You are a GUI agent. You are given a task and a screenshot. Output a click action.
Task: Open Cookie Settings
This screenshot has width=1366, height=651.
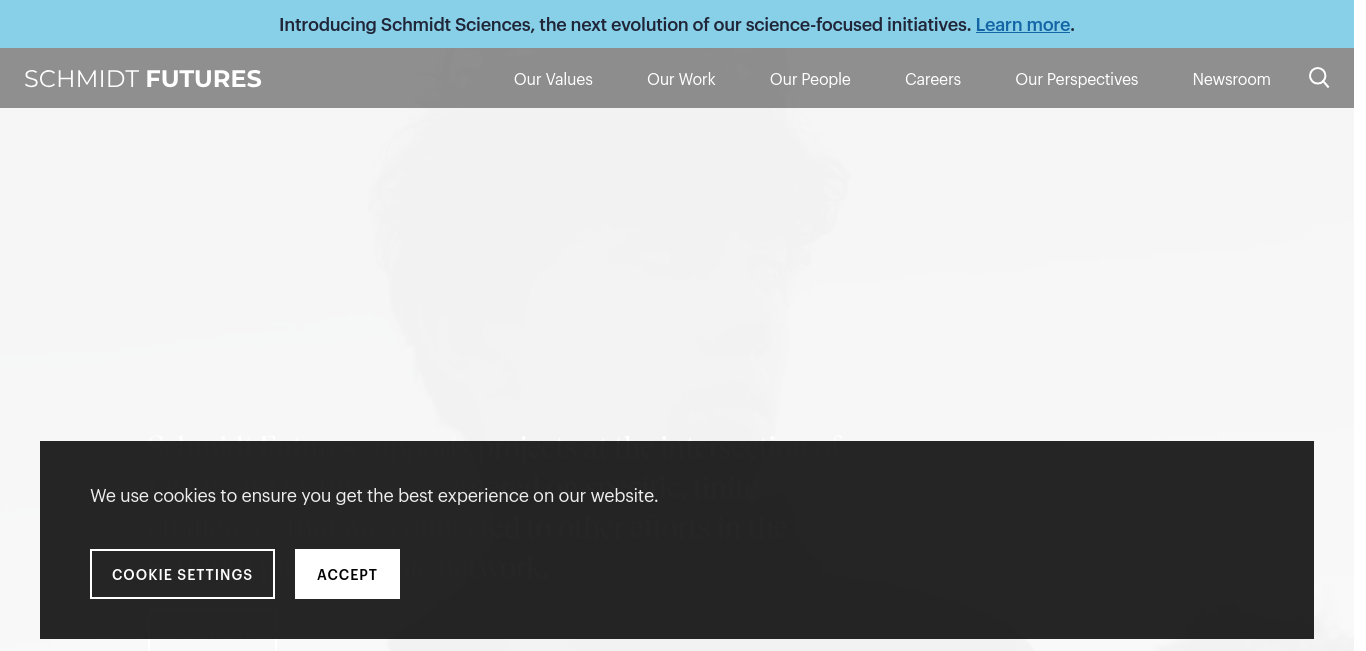182,574
